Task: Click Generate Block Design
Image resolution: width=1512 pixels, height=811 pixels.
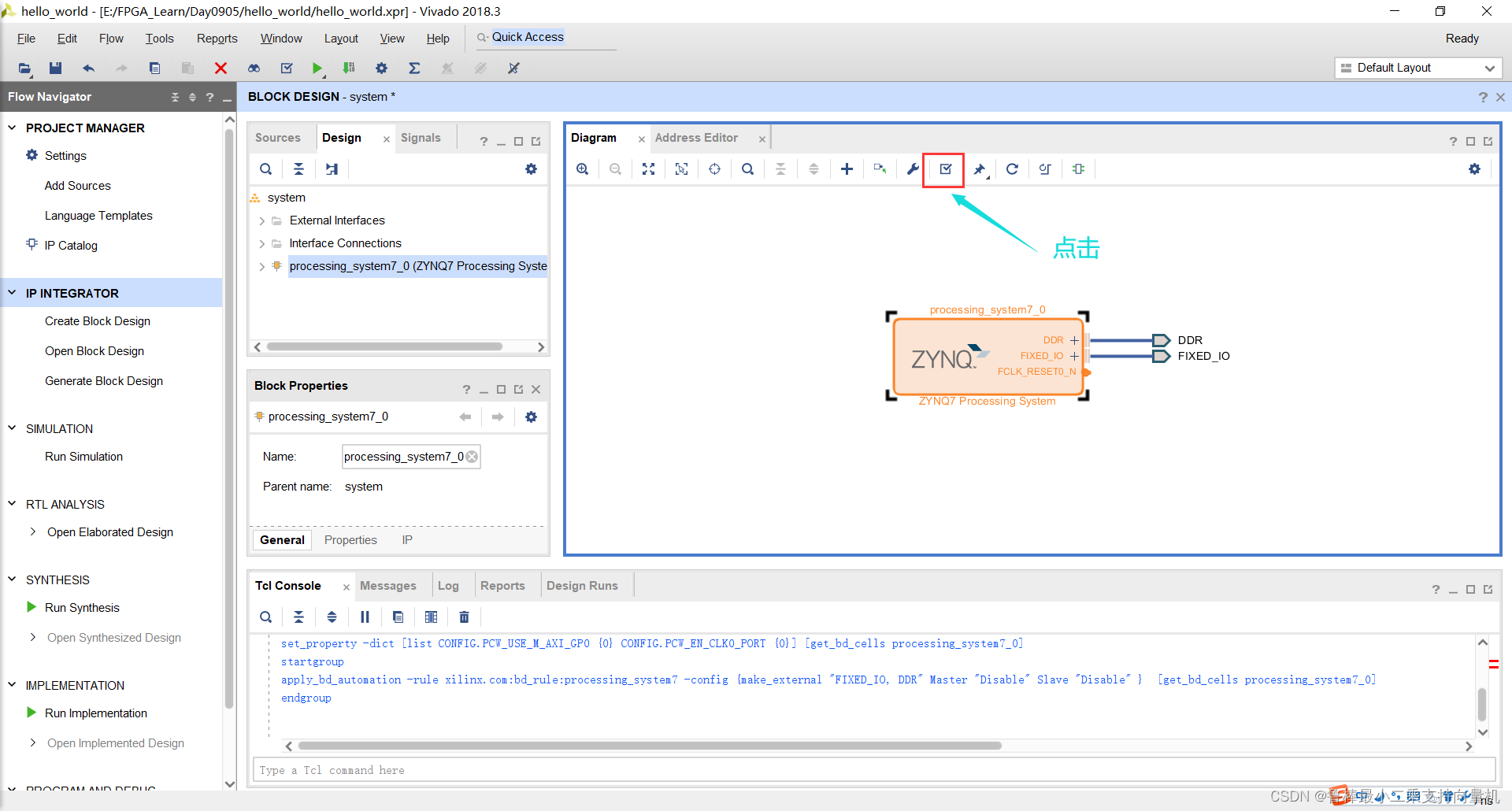Action: [x=104, y=381]
